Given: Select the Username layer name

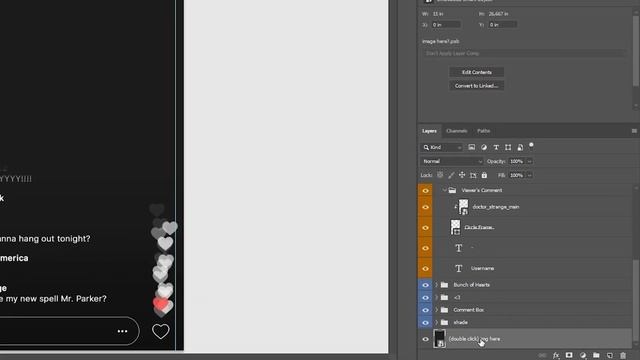Looking at the screenshot, I should (482, 269).
